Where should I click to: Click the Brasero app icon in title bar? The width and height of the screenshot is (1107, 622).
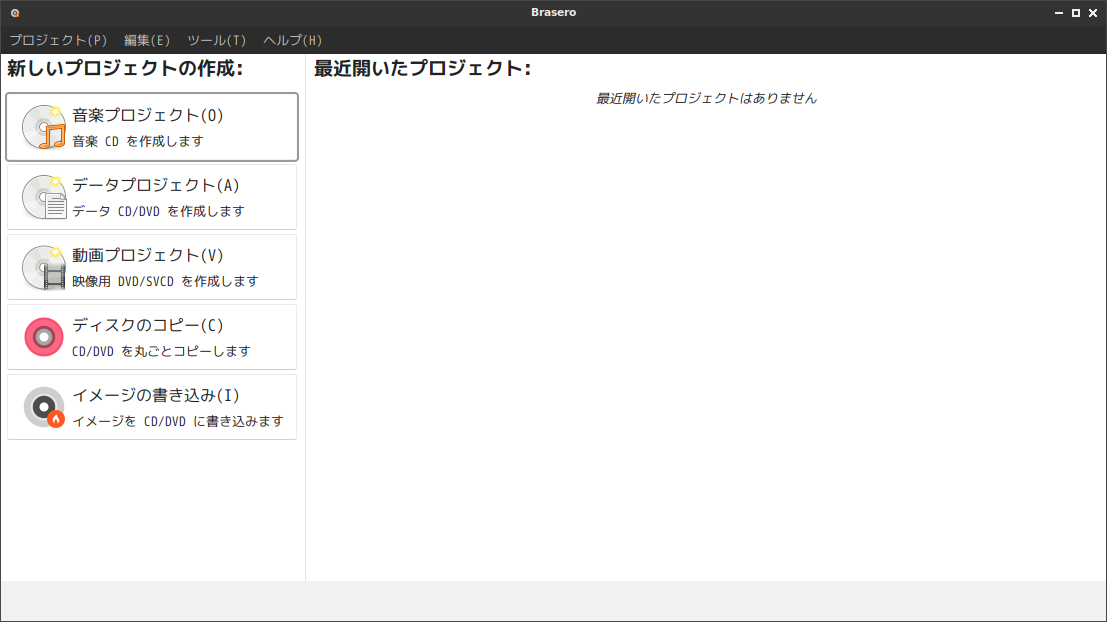[15, 13]
